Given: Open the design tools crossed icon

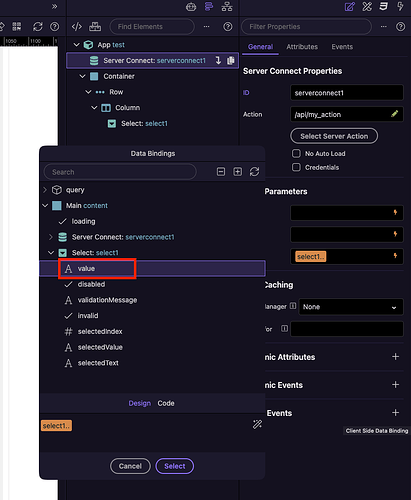Looking at the screenshot, I should 367,6.
